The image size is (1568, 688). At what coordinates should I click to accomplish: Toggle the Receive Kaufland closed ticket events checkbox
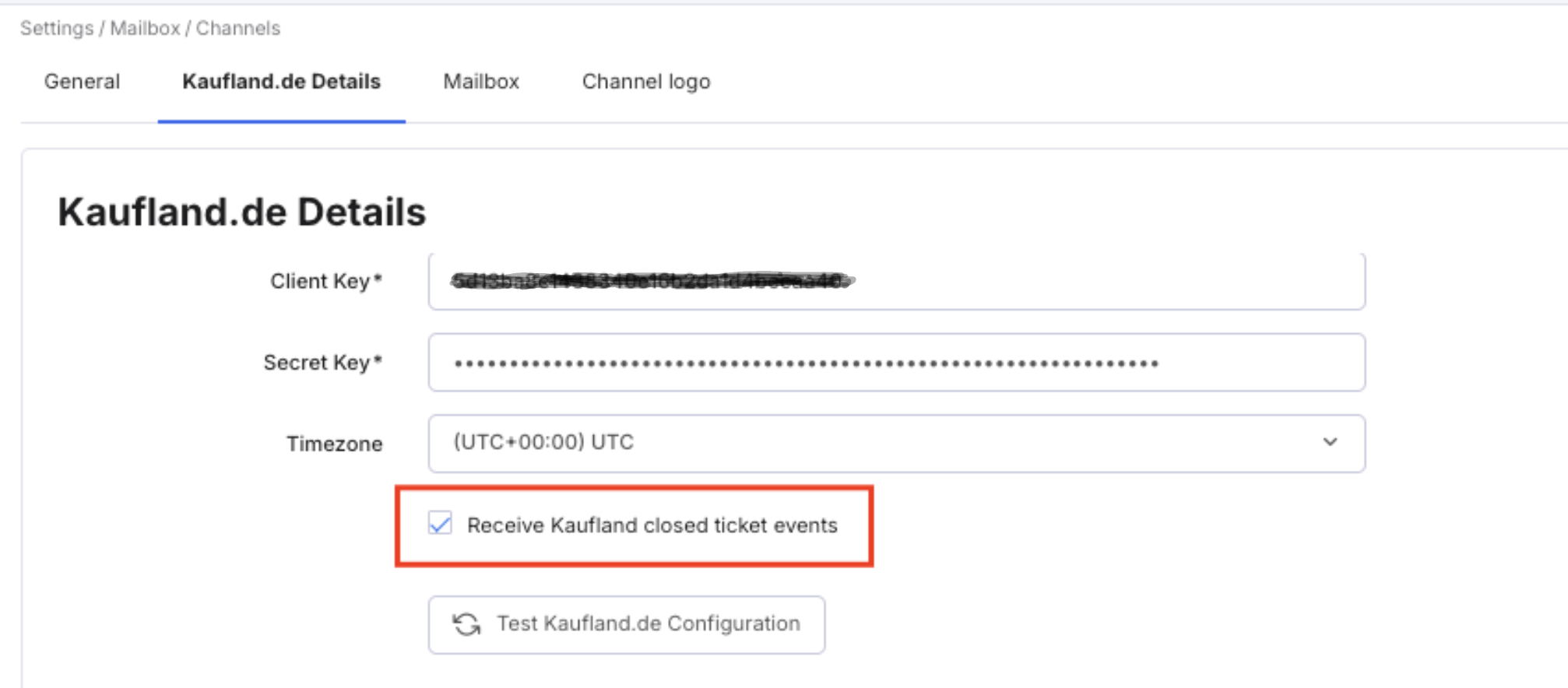pyautogui.click(x=440, y=524)
